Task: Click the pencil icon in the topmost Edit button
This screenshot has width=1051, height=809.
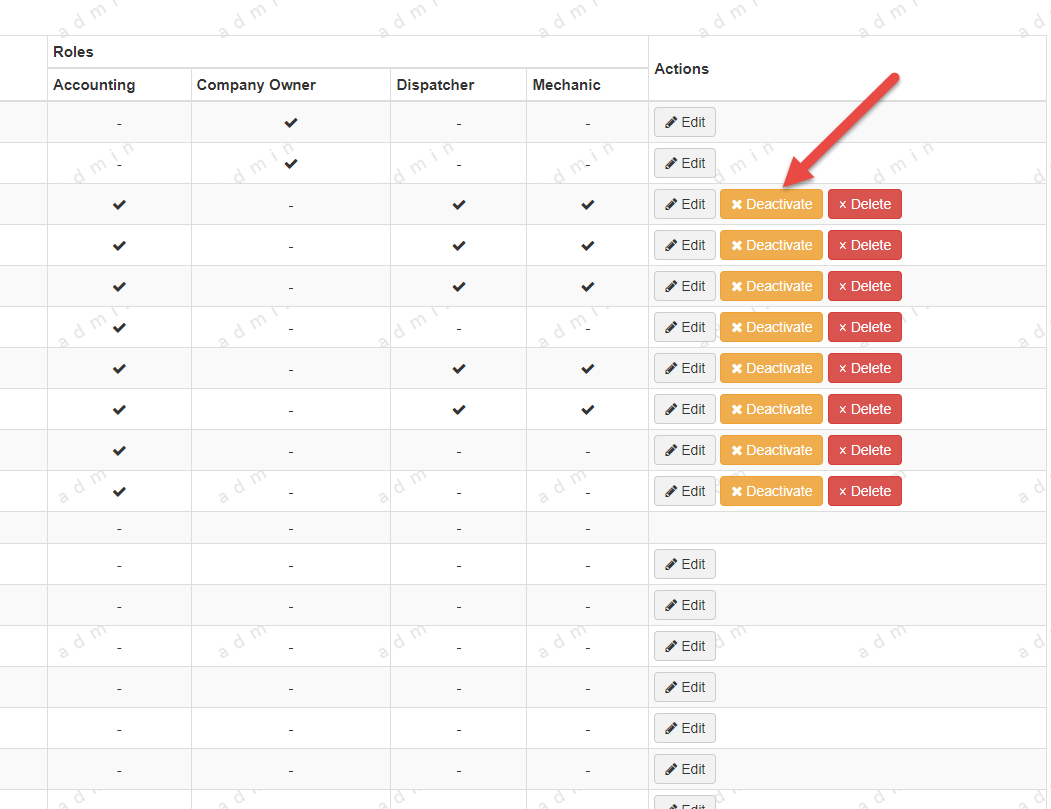Action: [670, 123]
